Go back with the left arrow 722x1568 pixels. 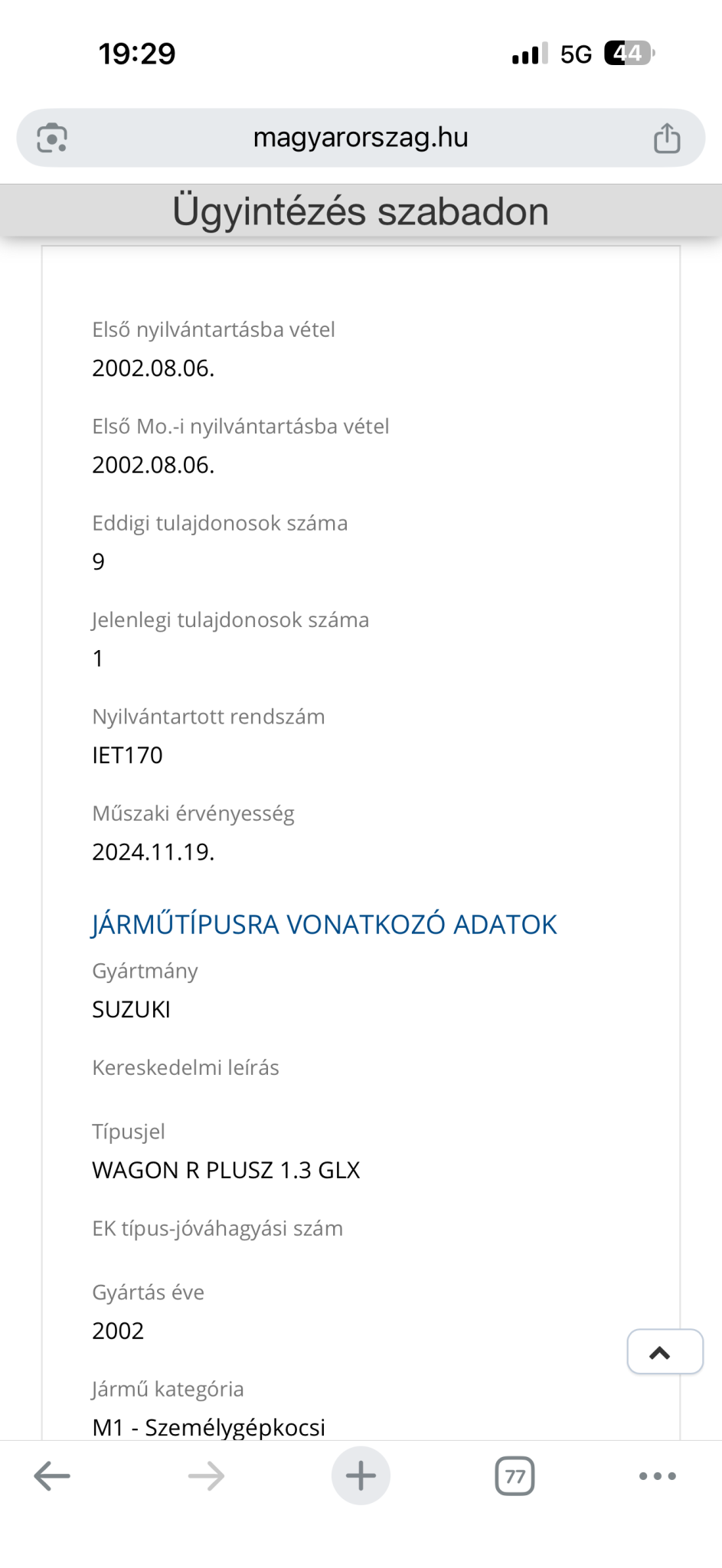click(x=52, y=1475)
